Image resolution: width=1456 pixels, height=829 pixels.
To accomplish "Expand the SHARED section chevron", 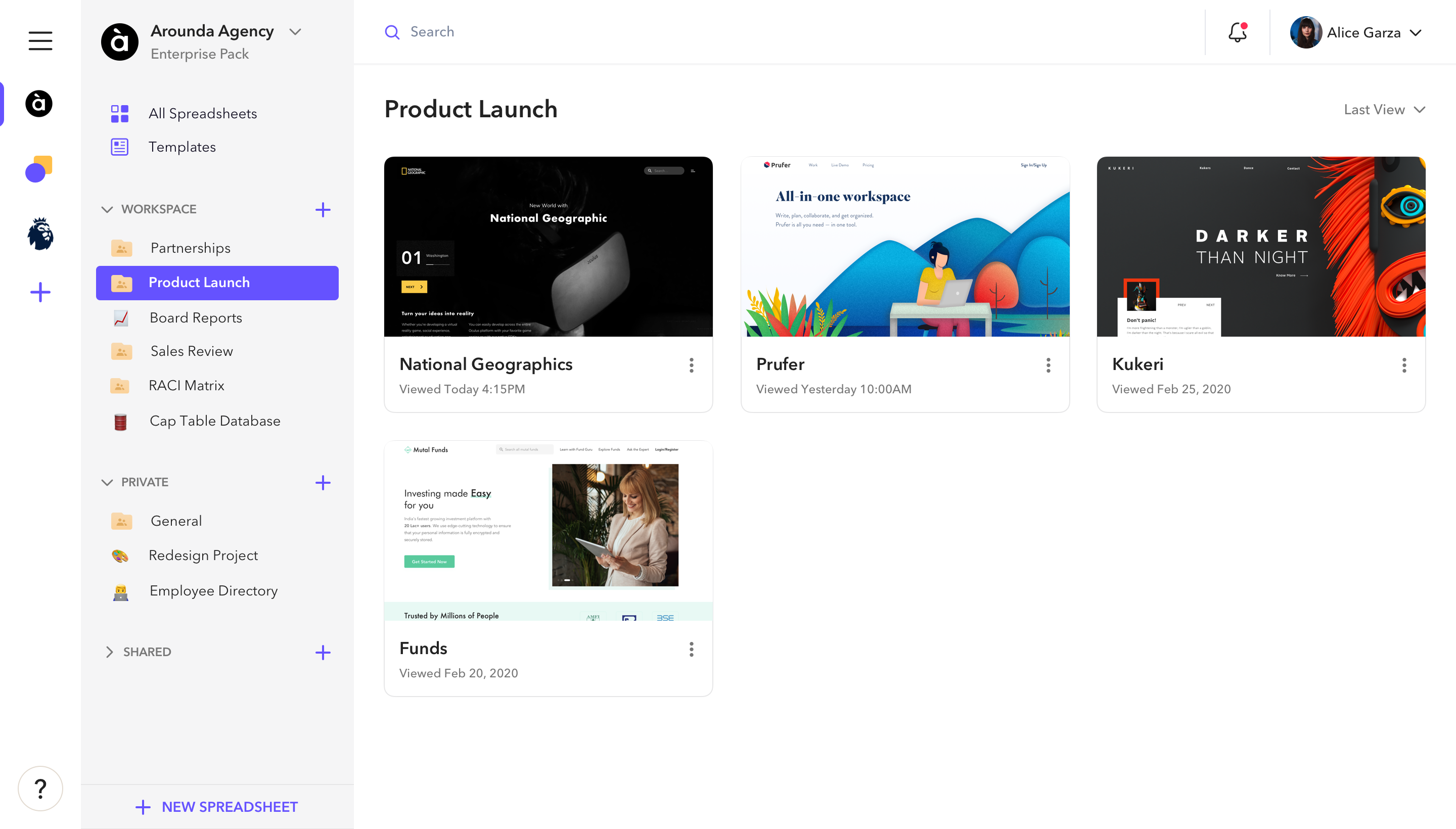I will pyautogui.click(x=109, y=653).
